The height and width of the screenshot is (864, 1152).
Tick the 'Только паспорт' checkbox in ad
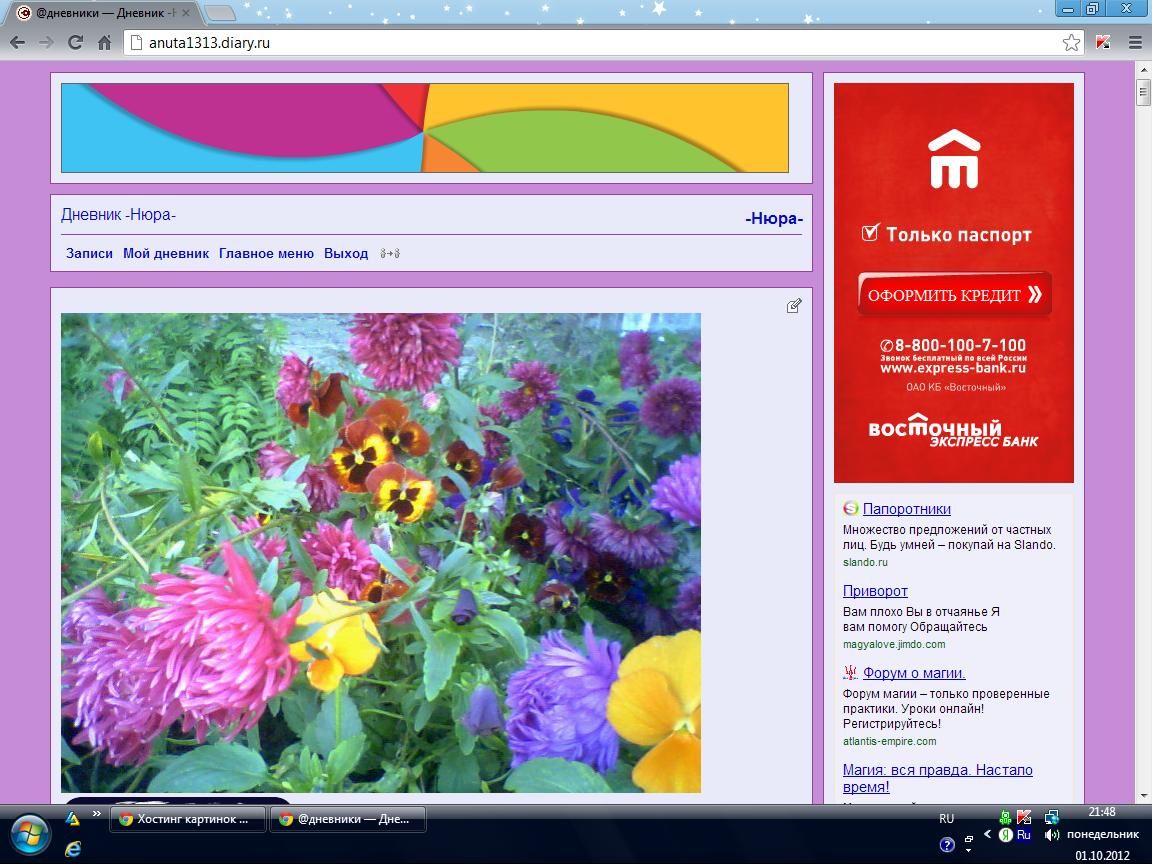point(870,233)
